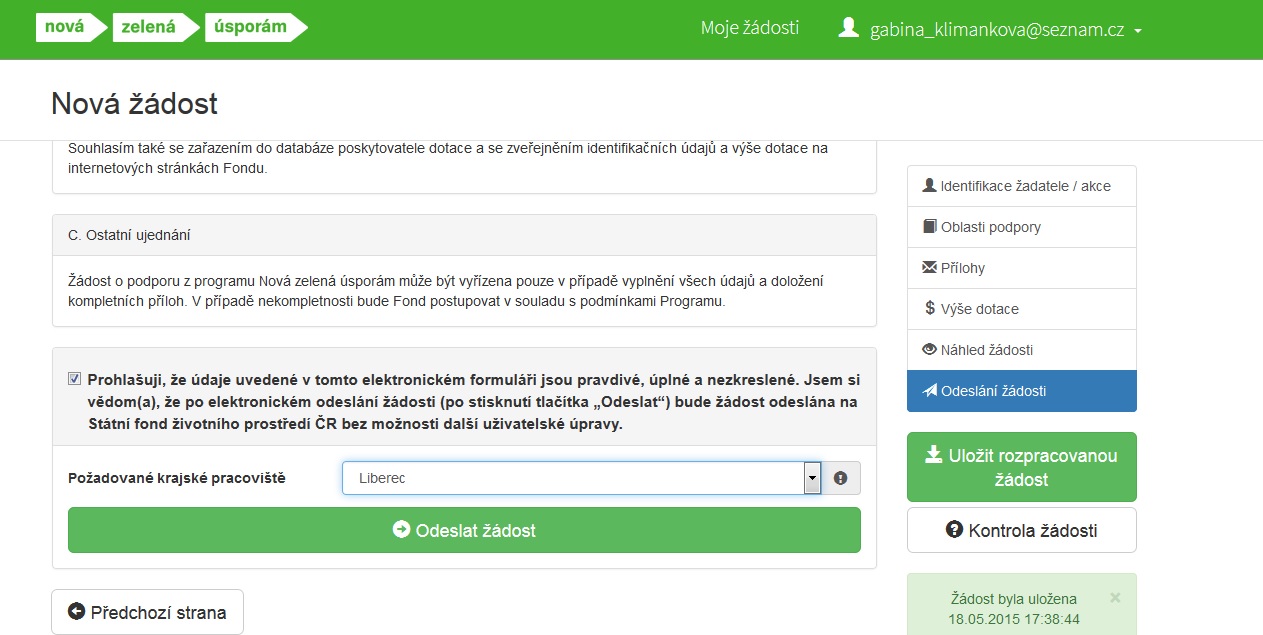This screenshot has height=635, width=1263.
Task: Click the saved timestamp 18.05.2015 17:38:44
Action: click(1014, 619)
